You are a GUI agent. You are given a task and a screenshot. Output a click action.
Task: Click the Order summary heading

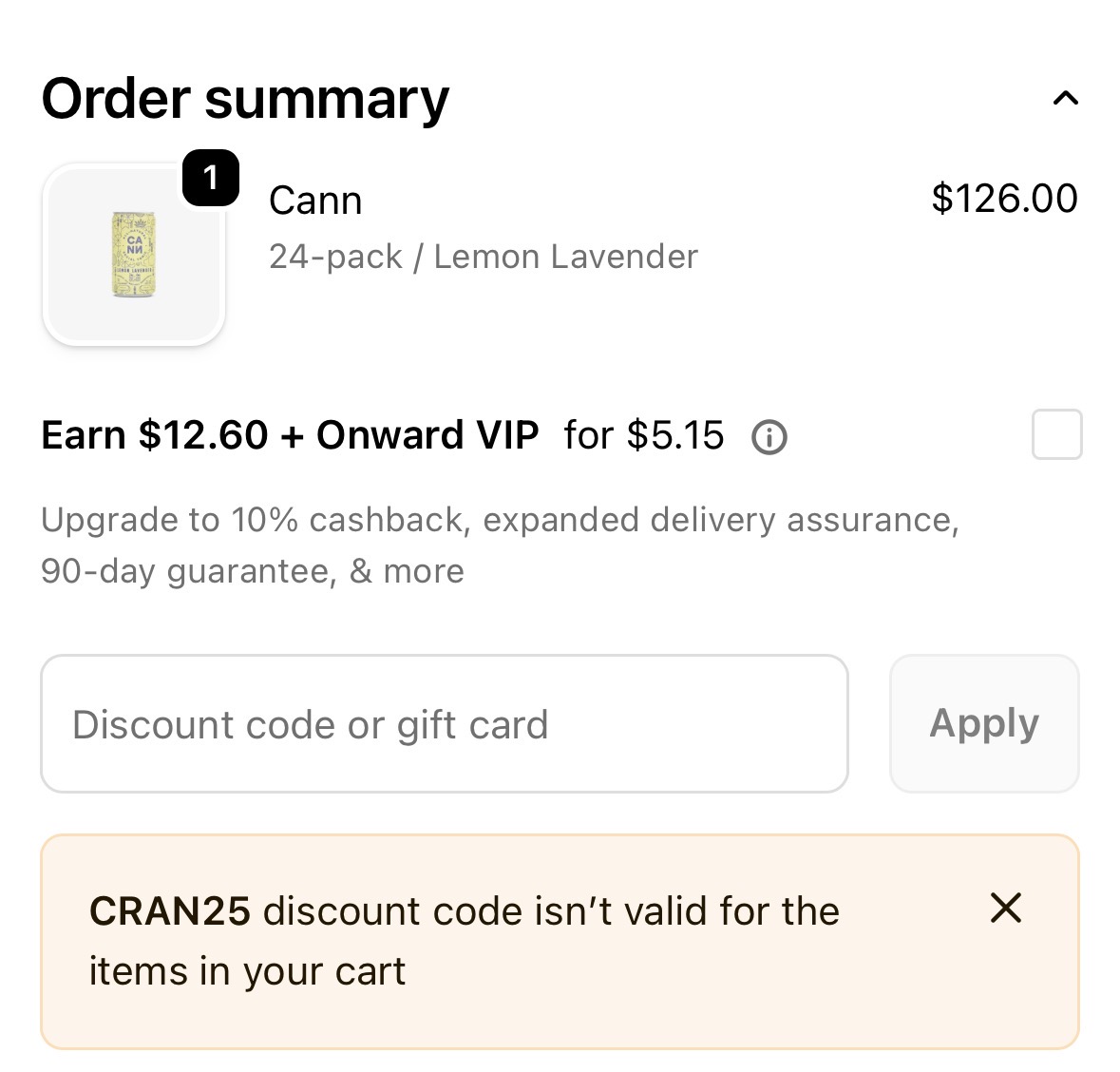tap(245, 99)
